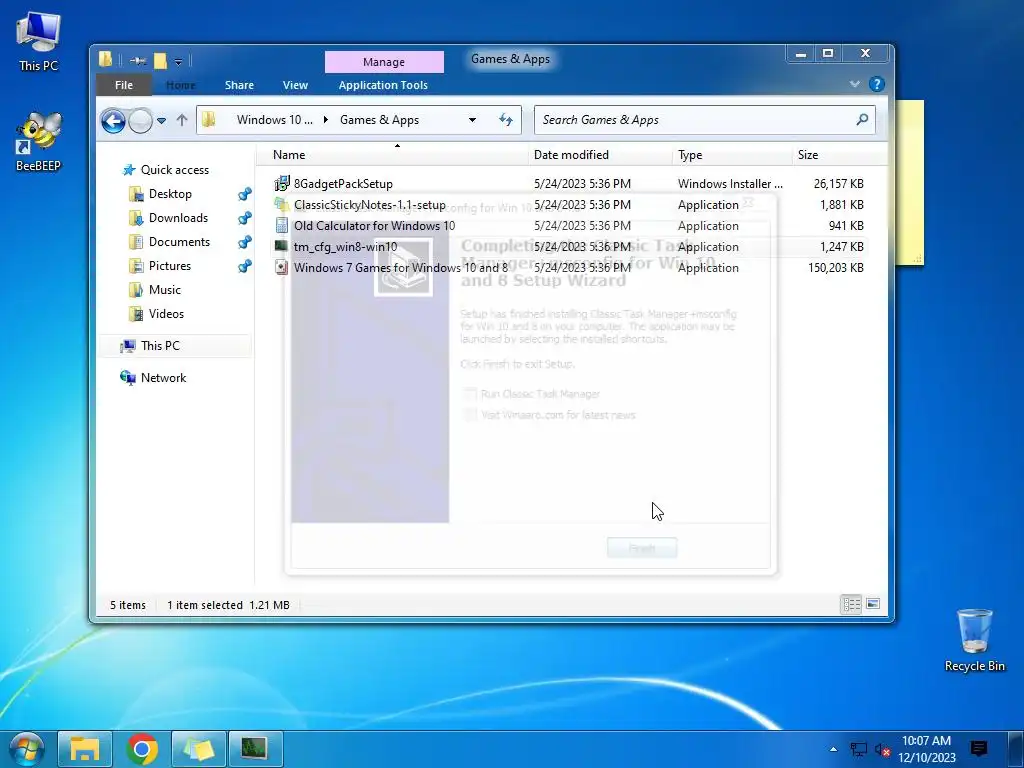The image size is (1024, 768).
Task: Click the pin icon beside Pictures
Action: (245, 266)
